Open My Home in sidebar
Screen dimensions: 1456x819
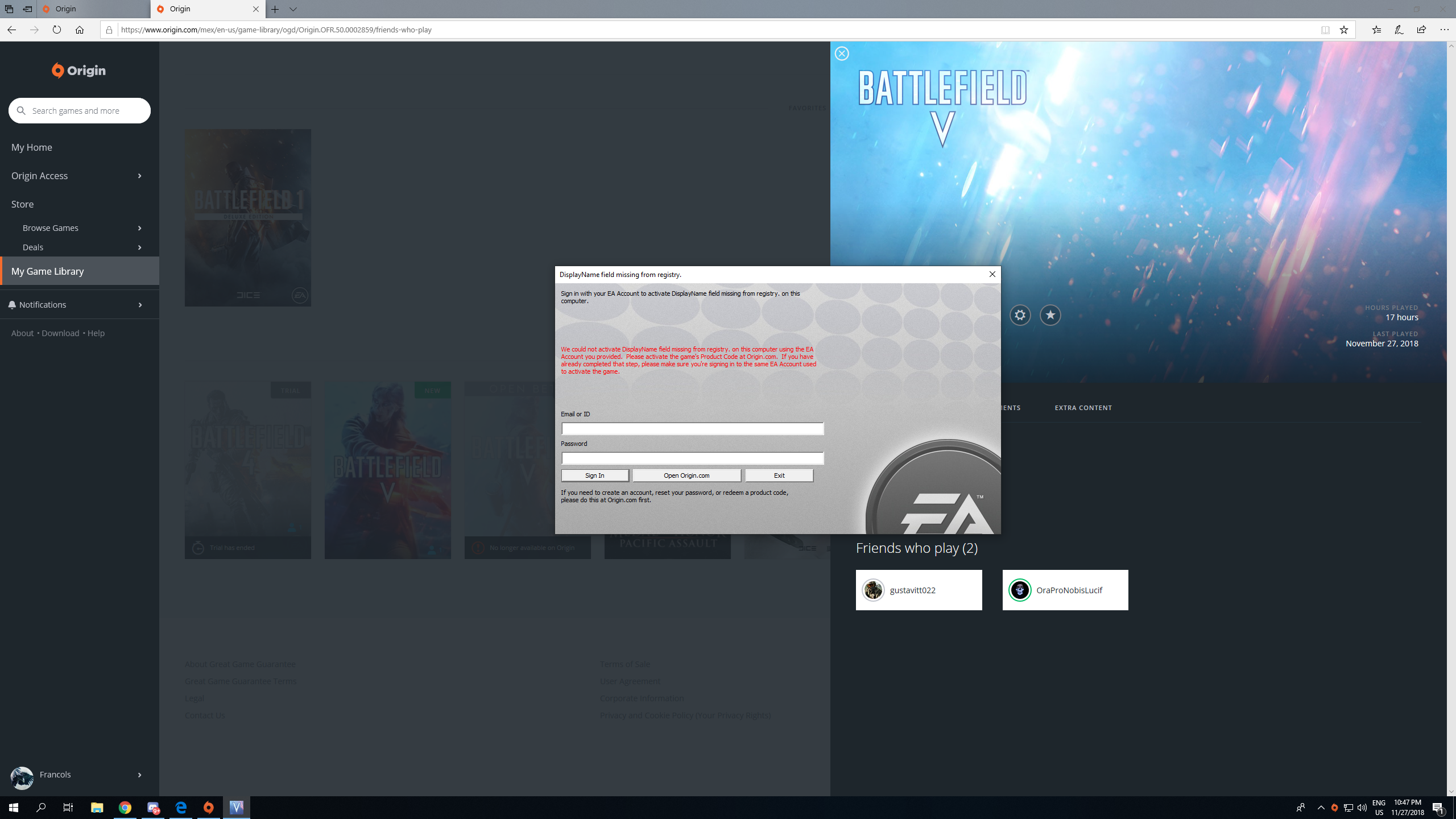32,147
